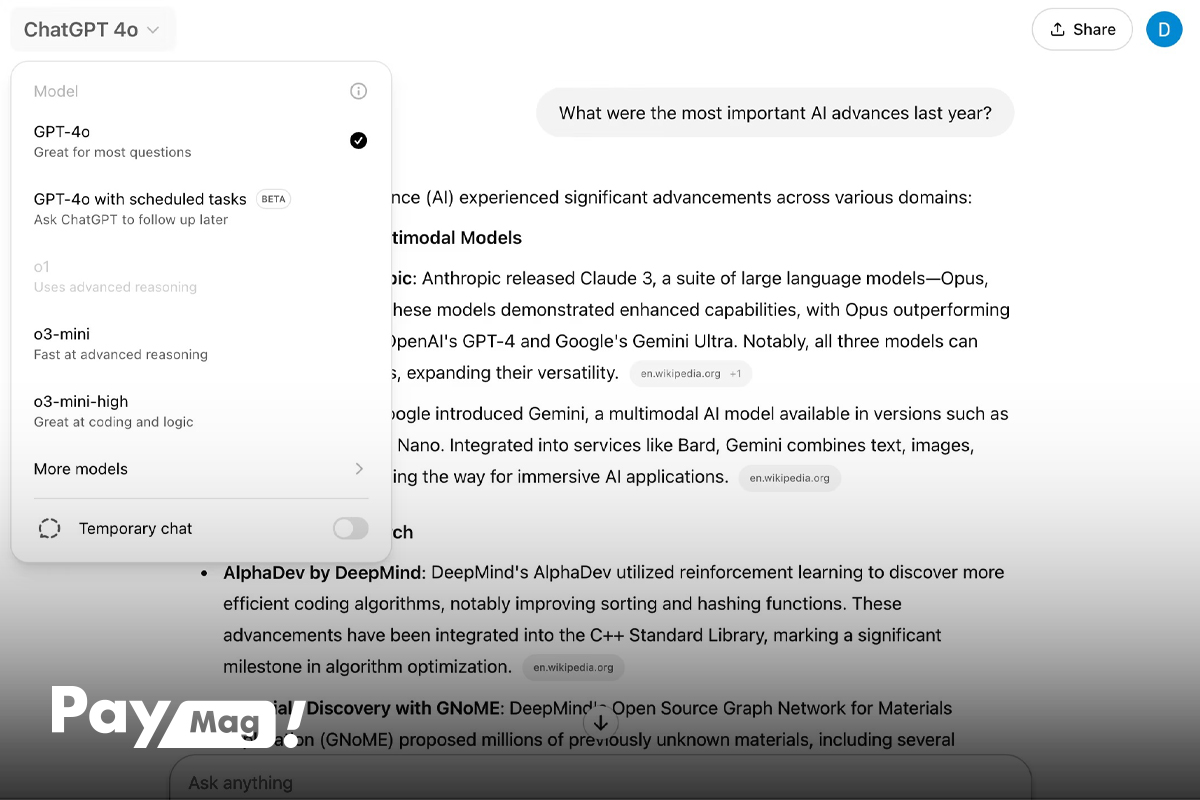Click the More models chevron arrow
1200x800 pixels.
tap(359, 469)
